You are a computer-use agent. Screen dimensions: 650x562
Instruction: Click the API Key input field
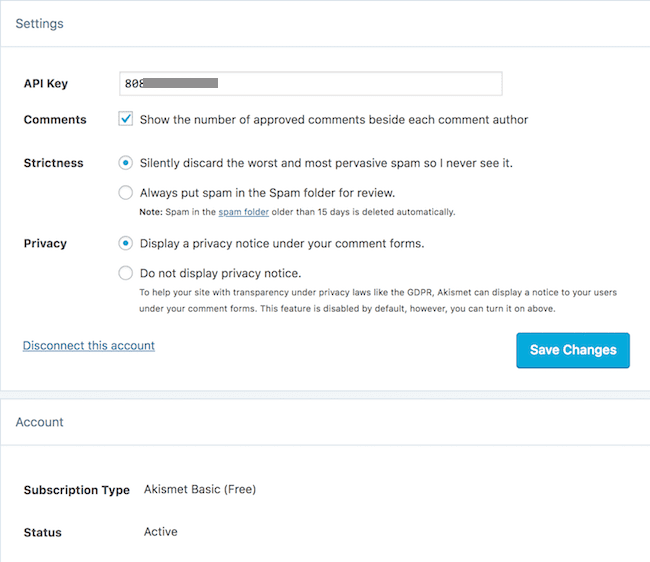point(310,84)
